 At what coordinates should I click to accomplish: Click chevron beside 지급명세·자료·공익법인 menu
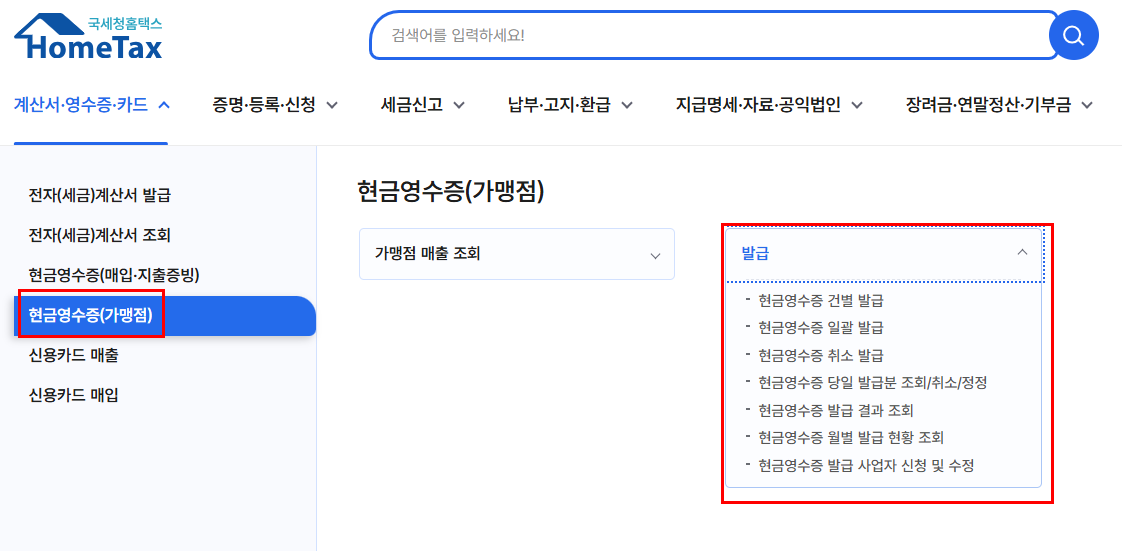tap(857, 106)
